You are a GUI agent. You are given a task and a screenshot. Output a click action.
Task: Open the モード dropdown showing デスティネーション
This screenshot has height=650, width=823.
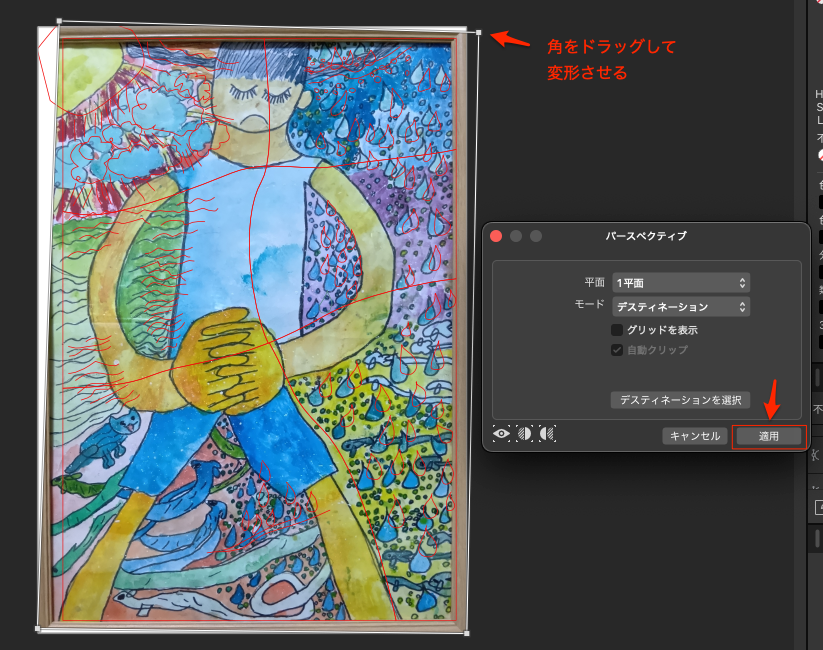tap(681, 307)
